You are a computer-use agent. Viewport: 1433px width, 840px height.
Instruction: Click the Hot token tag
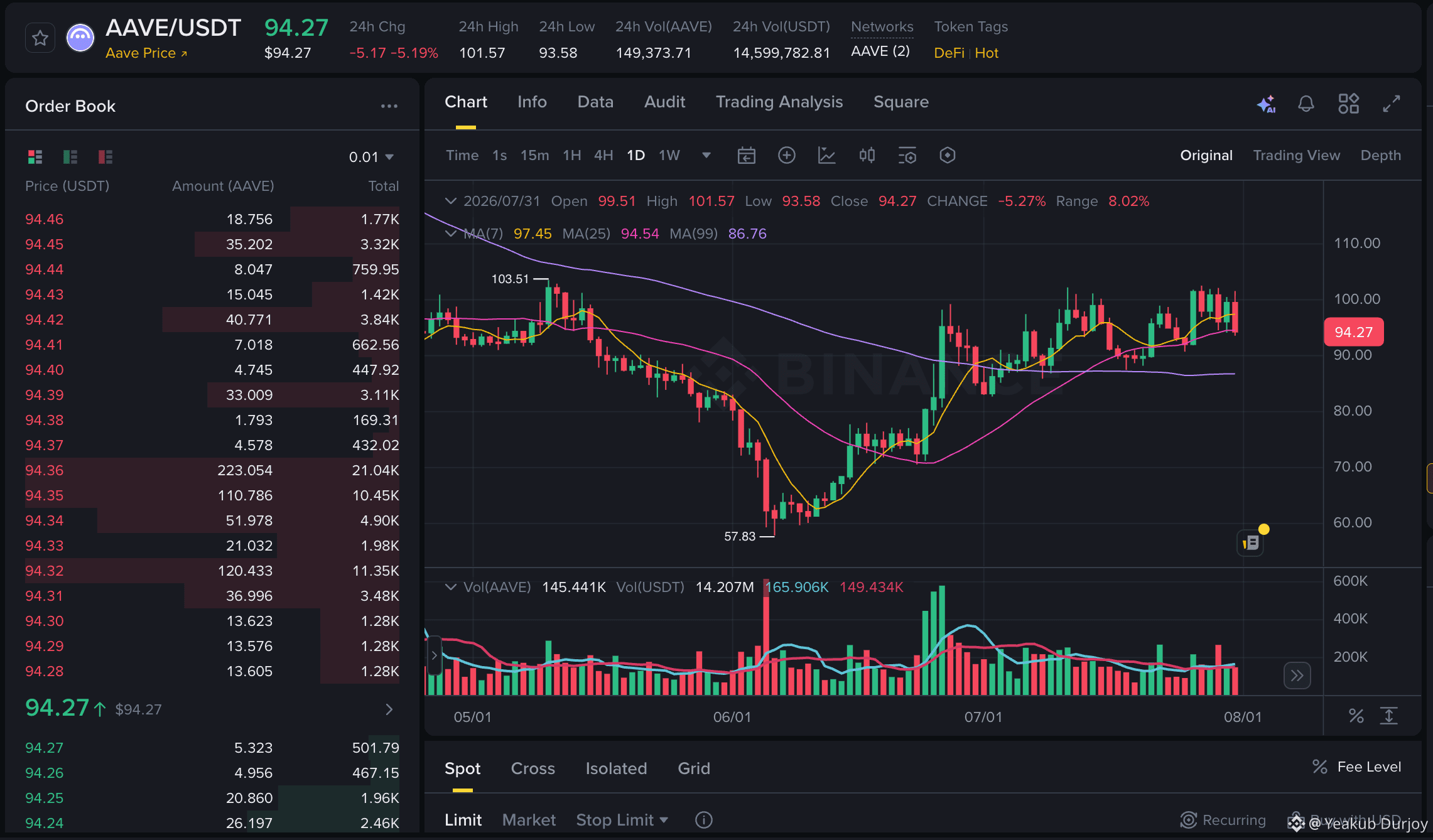tap(987, 53)
